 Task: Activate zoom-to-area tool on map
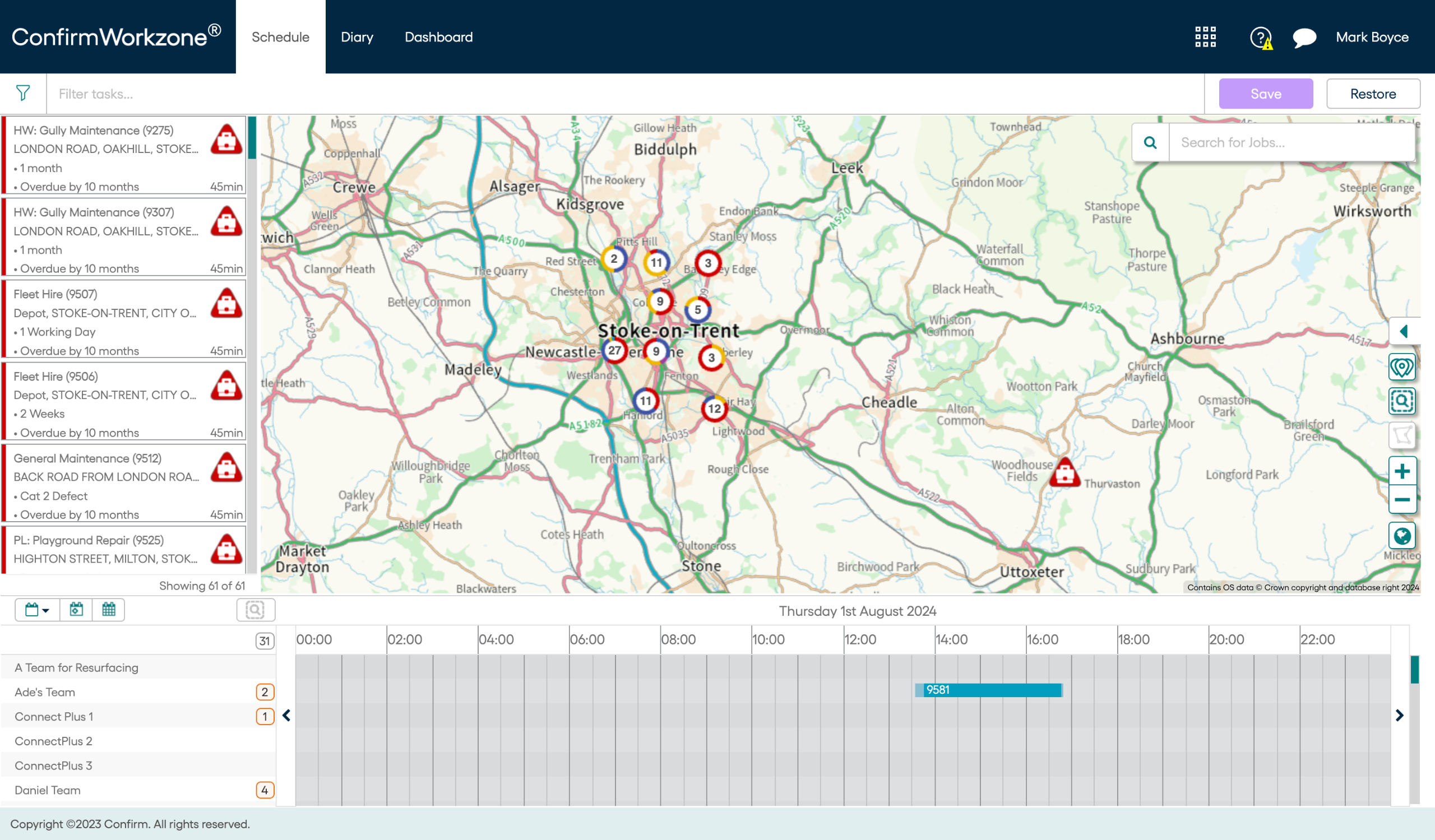point(1401,401)
